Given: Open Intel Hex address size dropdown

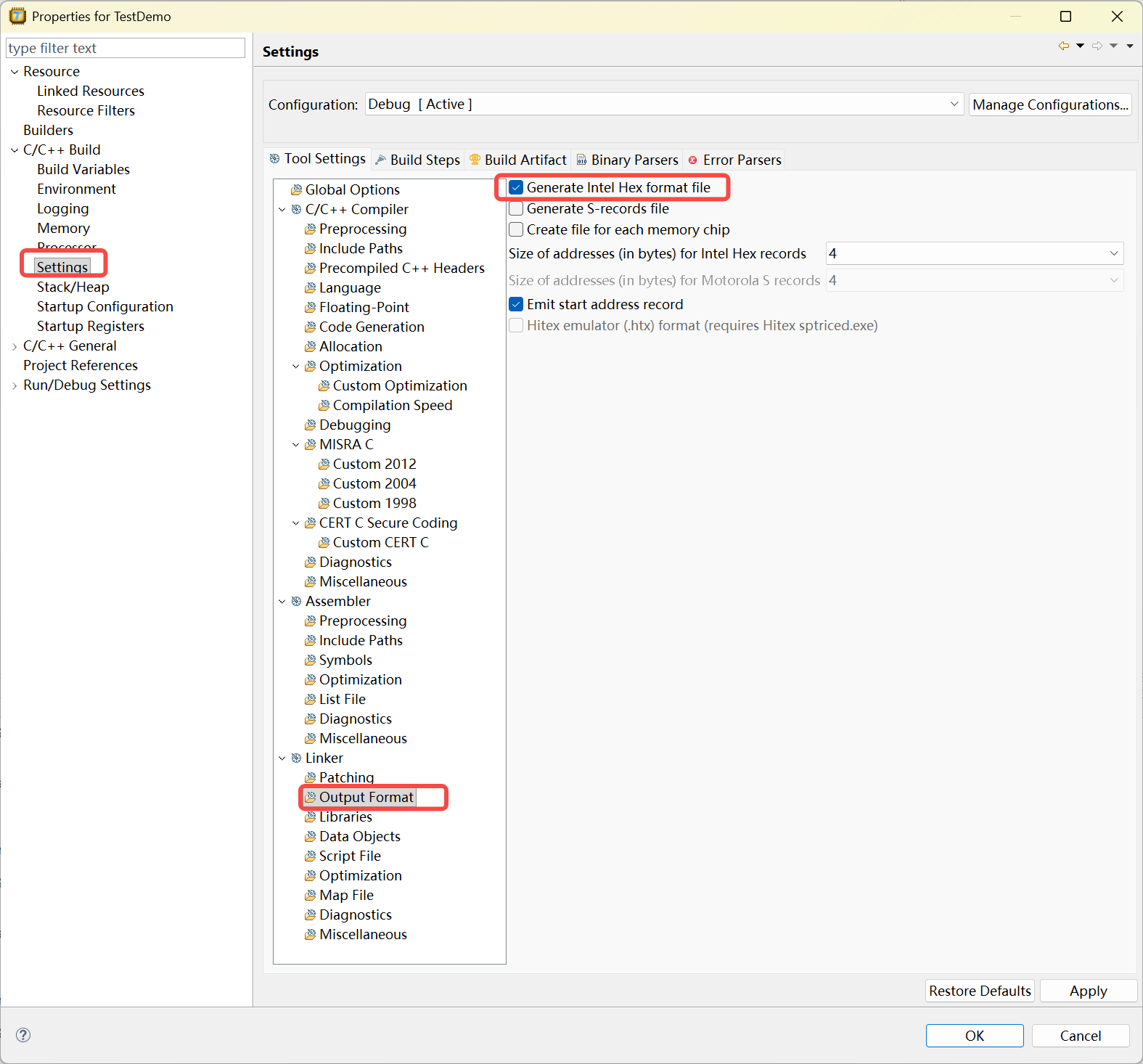Looking at the screenshot, I should pyautogui.click(x=975, y=253).
